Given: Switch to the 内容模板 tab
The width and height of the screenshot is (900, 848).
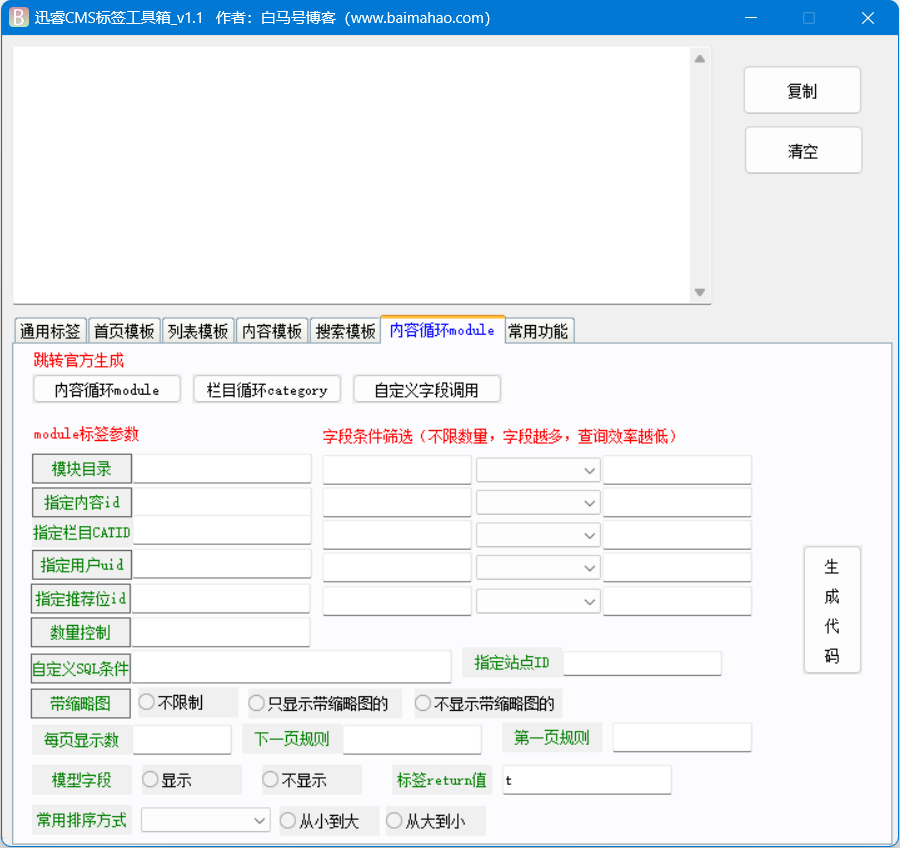Looking at the screenshot, I should (272, 331).
